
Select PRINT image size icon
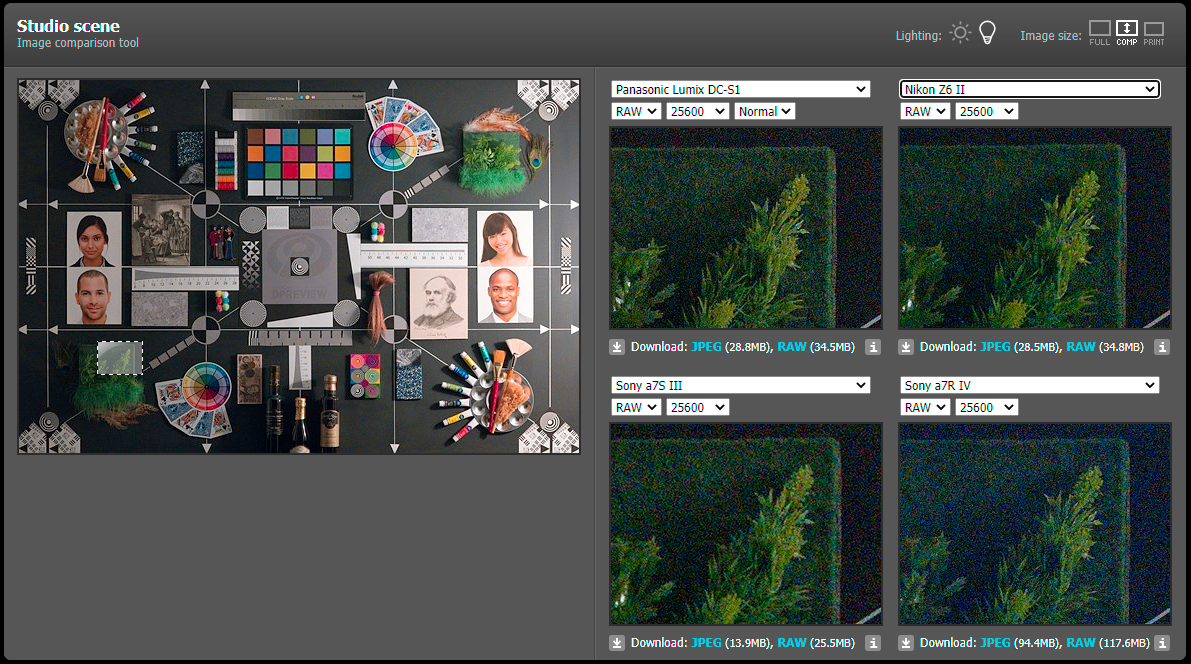[x=1154, y=33]
